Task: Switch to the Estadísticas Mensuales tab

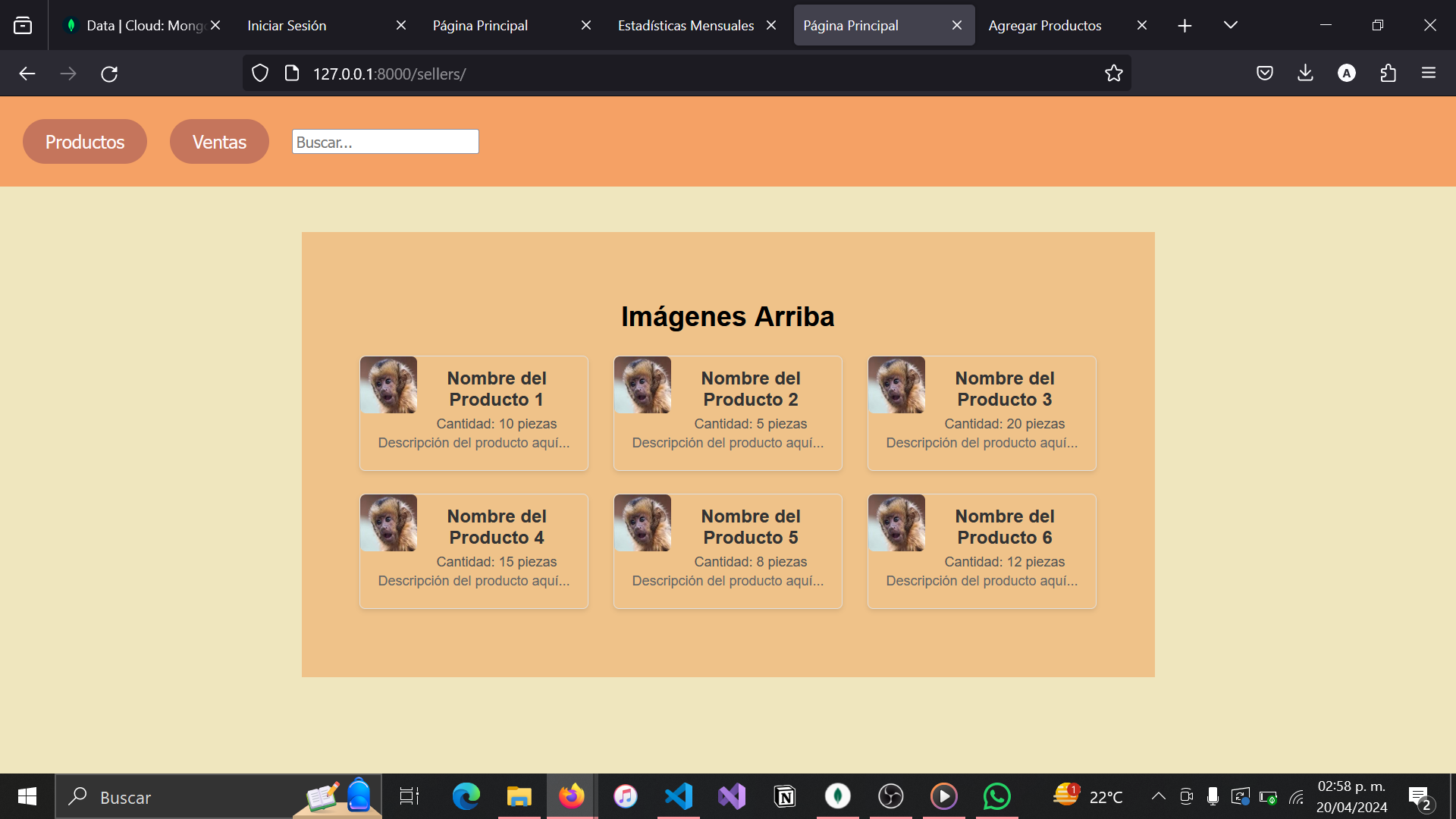Action: tap(686, 25)
